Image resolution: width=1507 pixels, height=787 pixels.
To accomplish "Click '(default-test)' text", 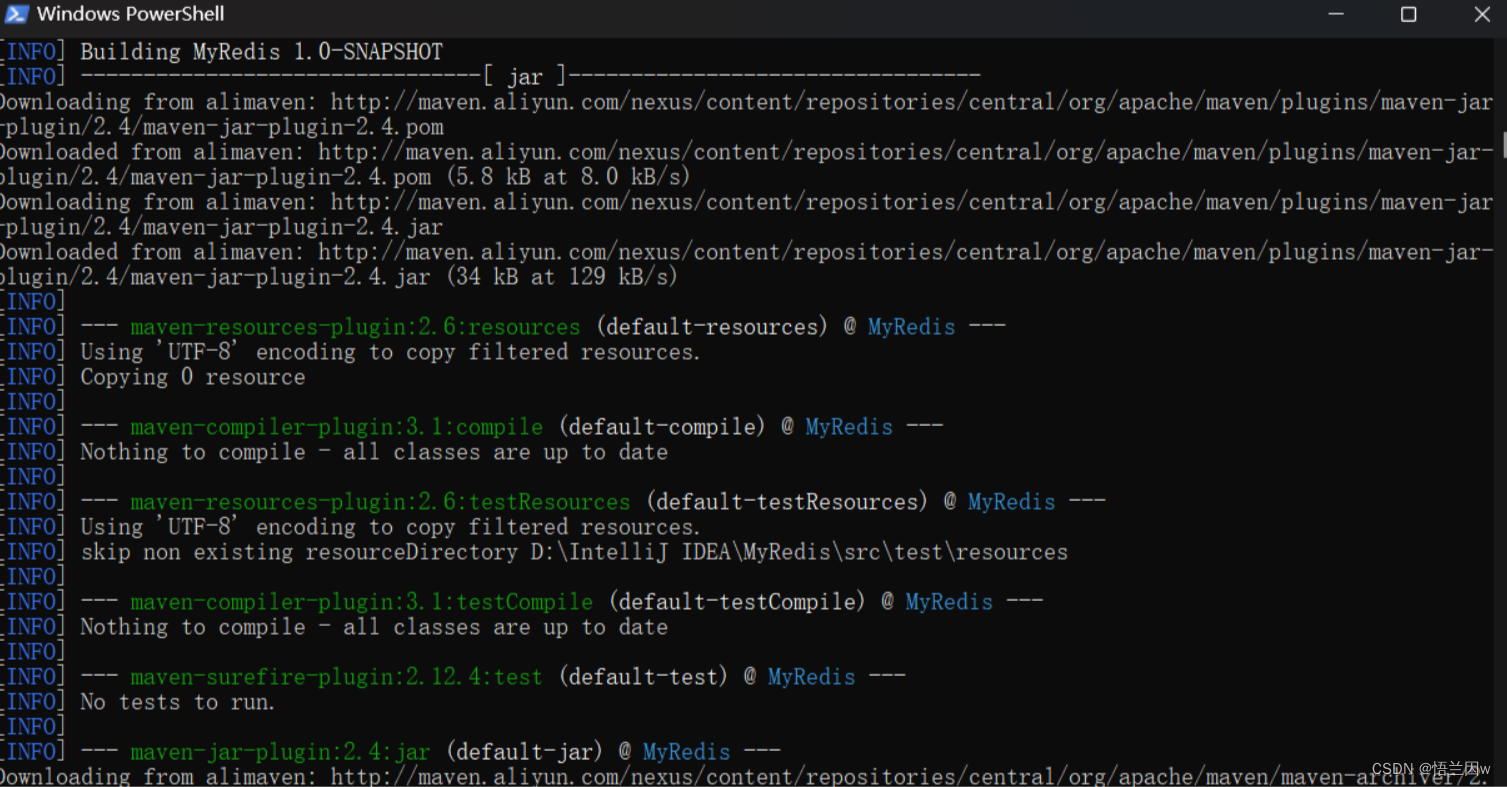I will [x=643, y=677].
